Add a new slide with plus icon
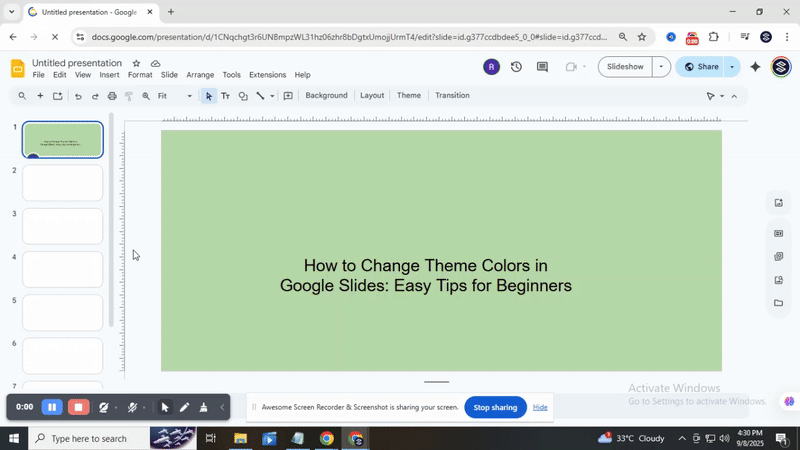This screenshot has width=800, height=450. point(40,95)
